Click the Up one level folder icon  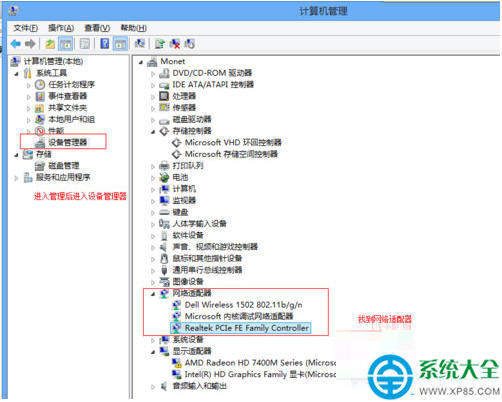click(x=50, y=44)
